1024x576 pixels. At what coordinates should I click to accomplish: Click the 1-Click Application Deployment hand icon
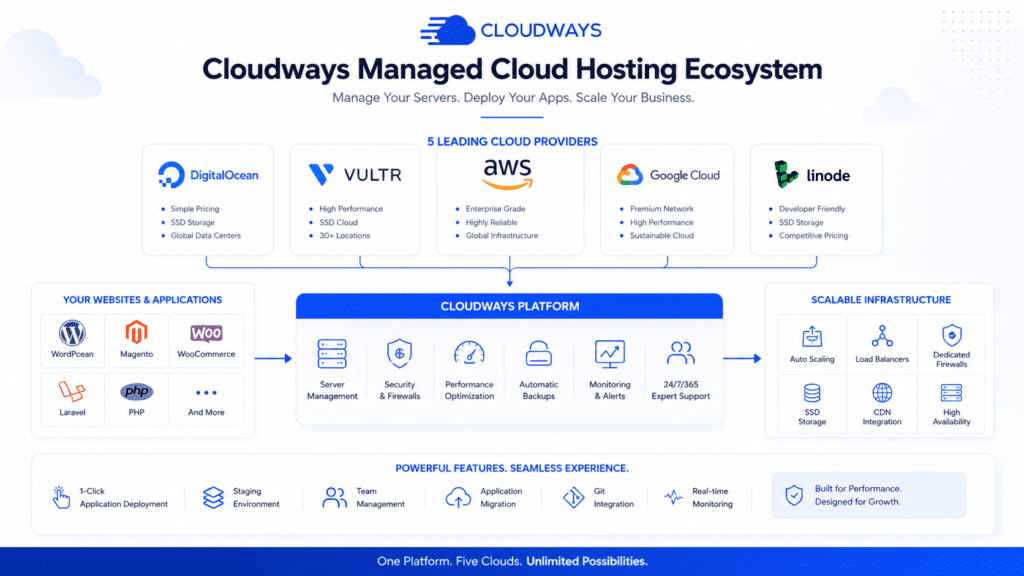(x=61, y=497)
